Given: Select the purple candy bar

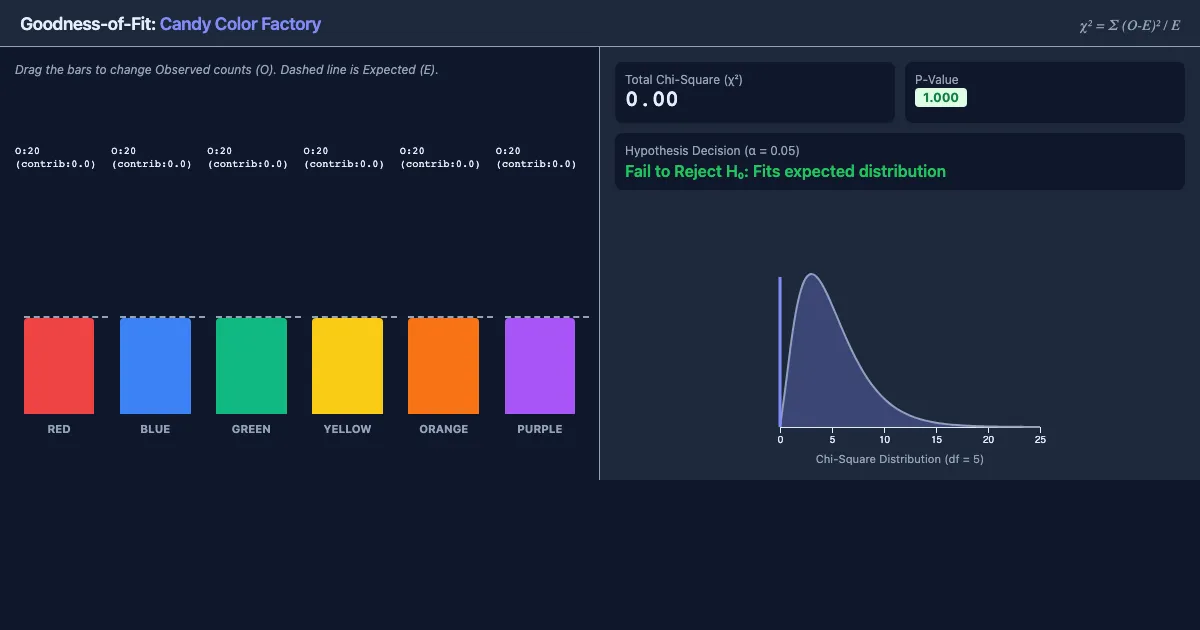Looking at the screenshot, I should coord(540,366).
